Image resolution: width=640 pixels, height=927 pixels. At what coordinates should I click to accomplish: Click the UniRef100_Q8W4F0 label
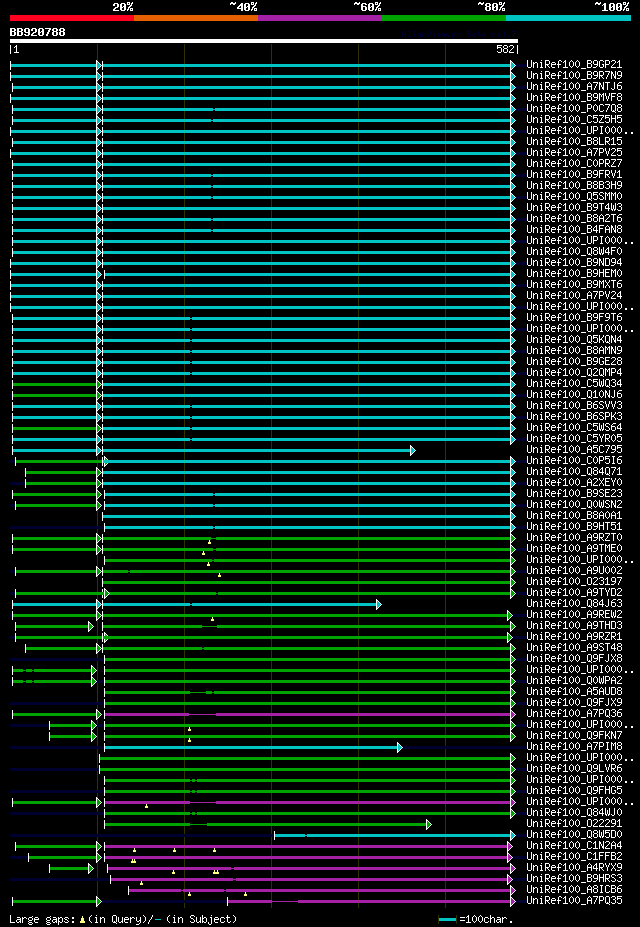574,252
